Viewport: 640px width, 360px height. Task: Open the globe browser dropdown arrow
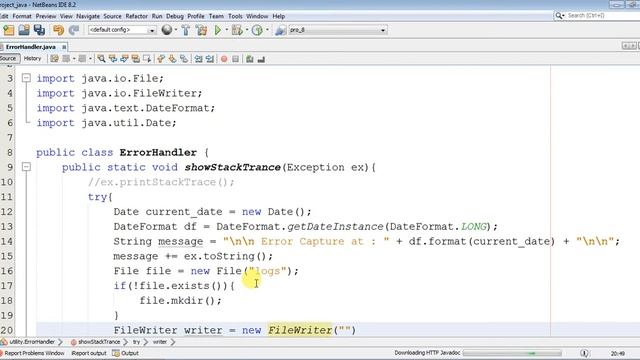pos(176,30)
